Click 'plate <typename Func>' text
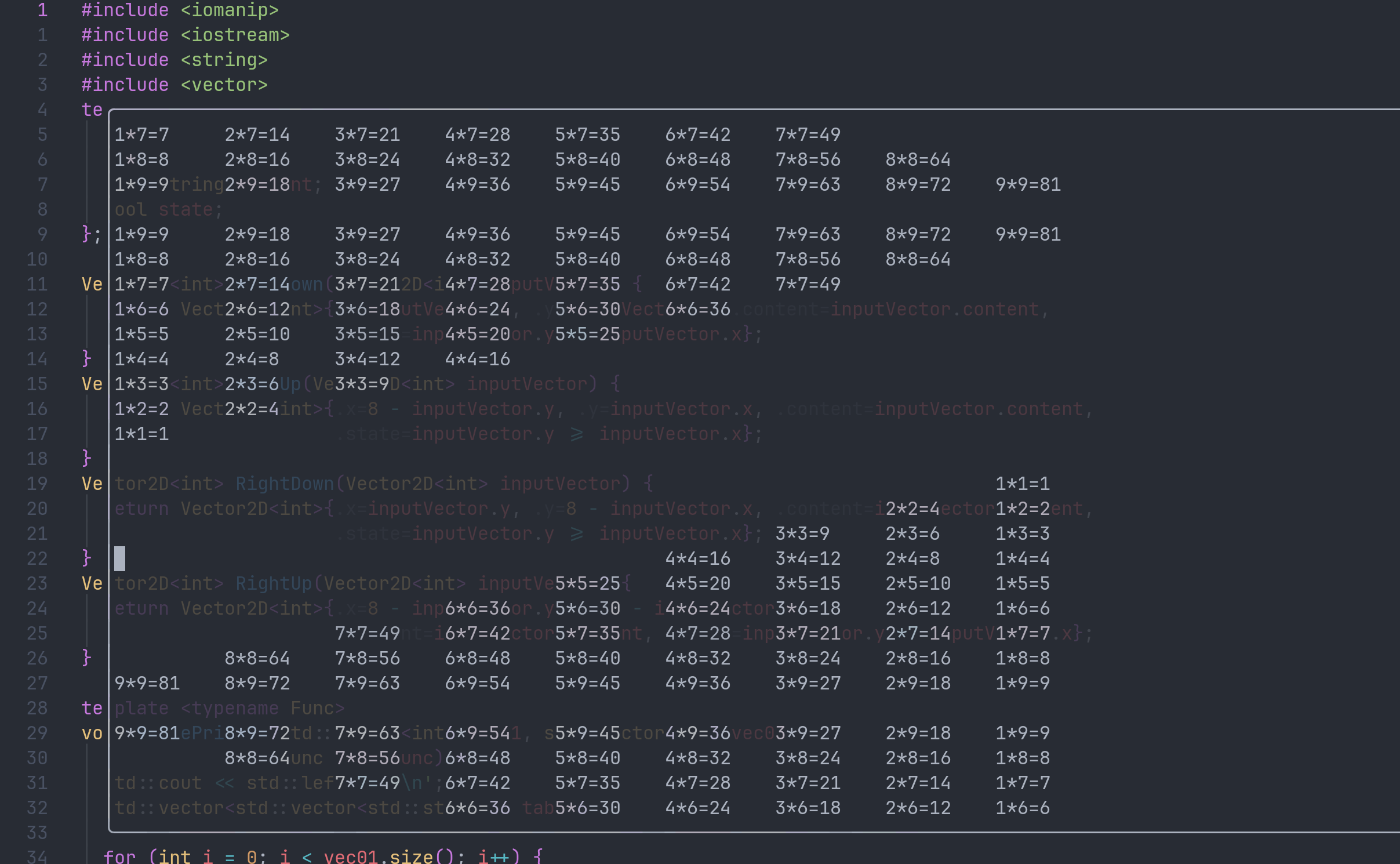The width and height of the screenshot is (1400, 864). click(x=230, y=708)
